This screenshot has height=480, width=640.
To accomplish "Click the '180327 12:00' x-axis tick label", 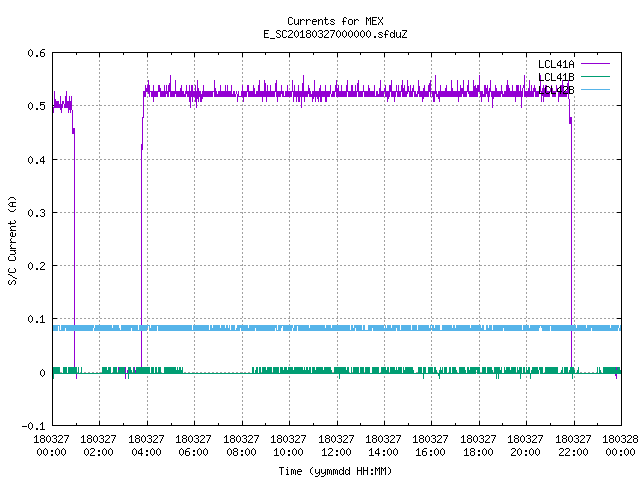I will point(336,445).
